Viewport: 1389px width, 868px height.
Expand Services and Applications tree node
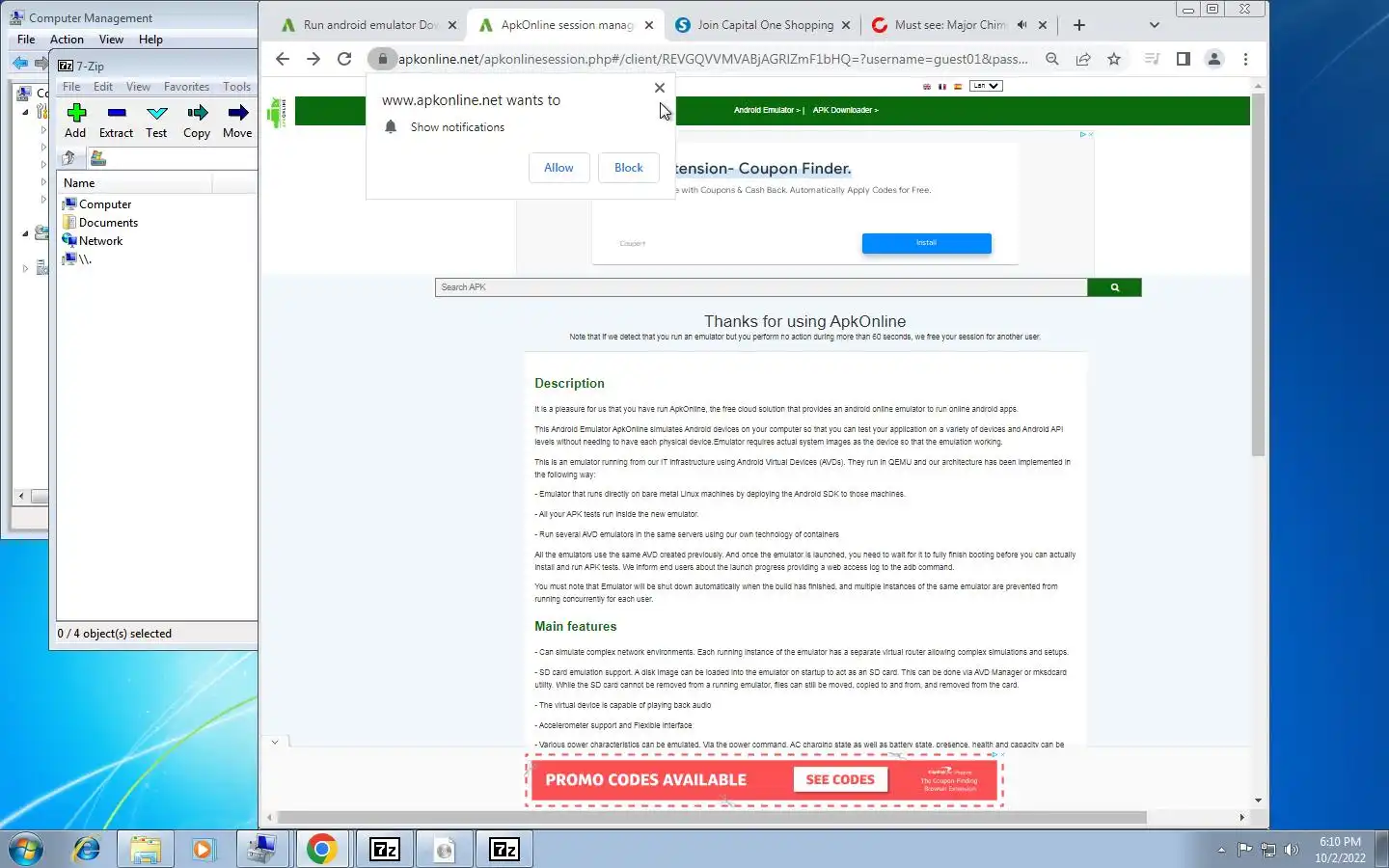click(25, 269)
